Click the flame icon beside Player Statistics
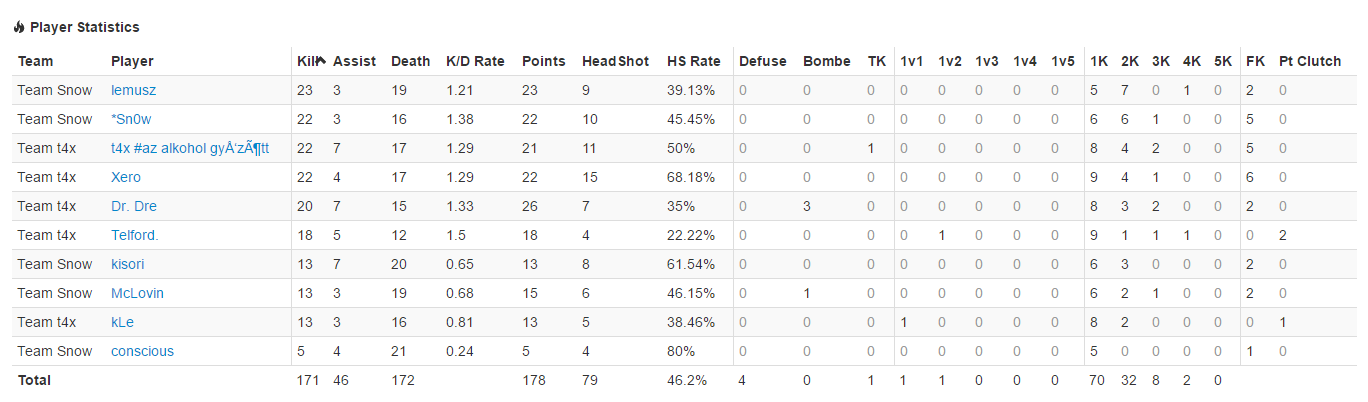The image size is (1368, 402). point(19,28)
